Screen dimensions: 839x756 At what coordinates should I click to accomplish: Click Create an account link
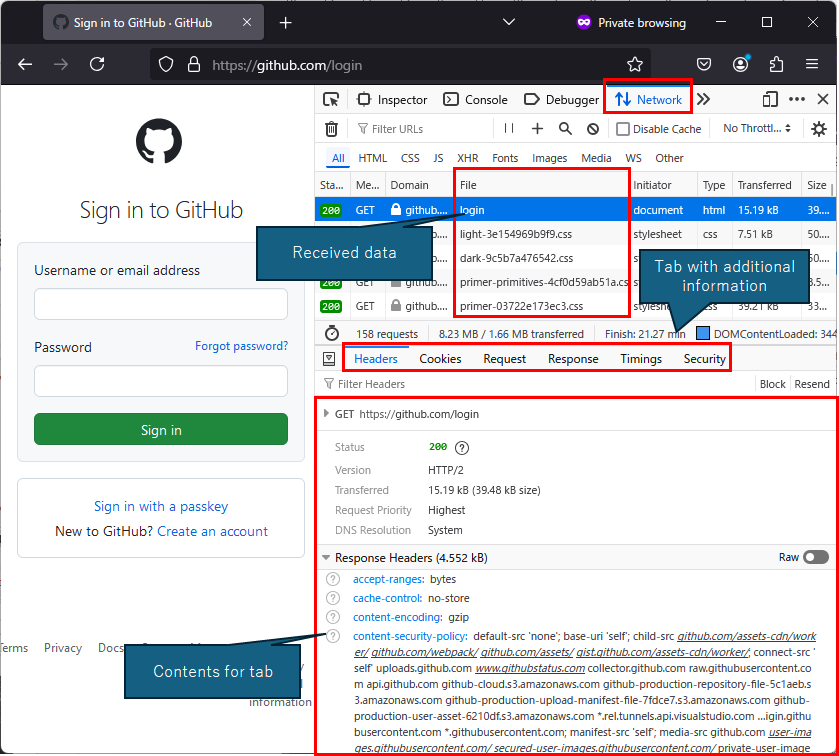(212, 531)
